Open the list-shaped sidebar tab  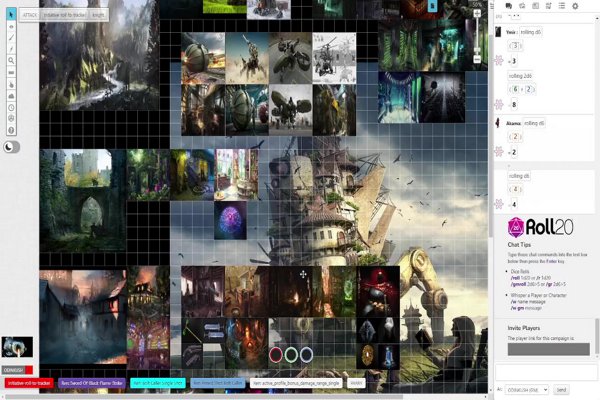(562, 6)
